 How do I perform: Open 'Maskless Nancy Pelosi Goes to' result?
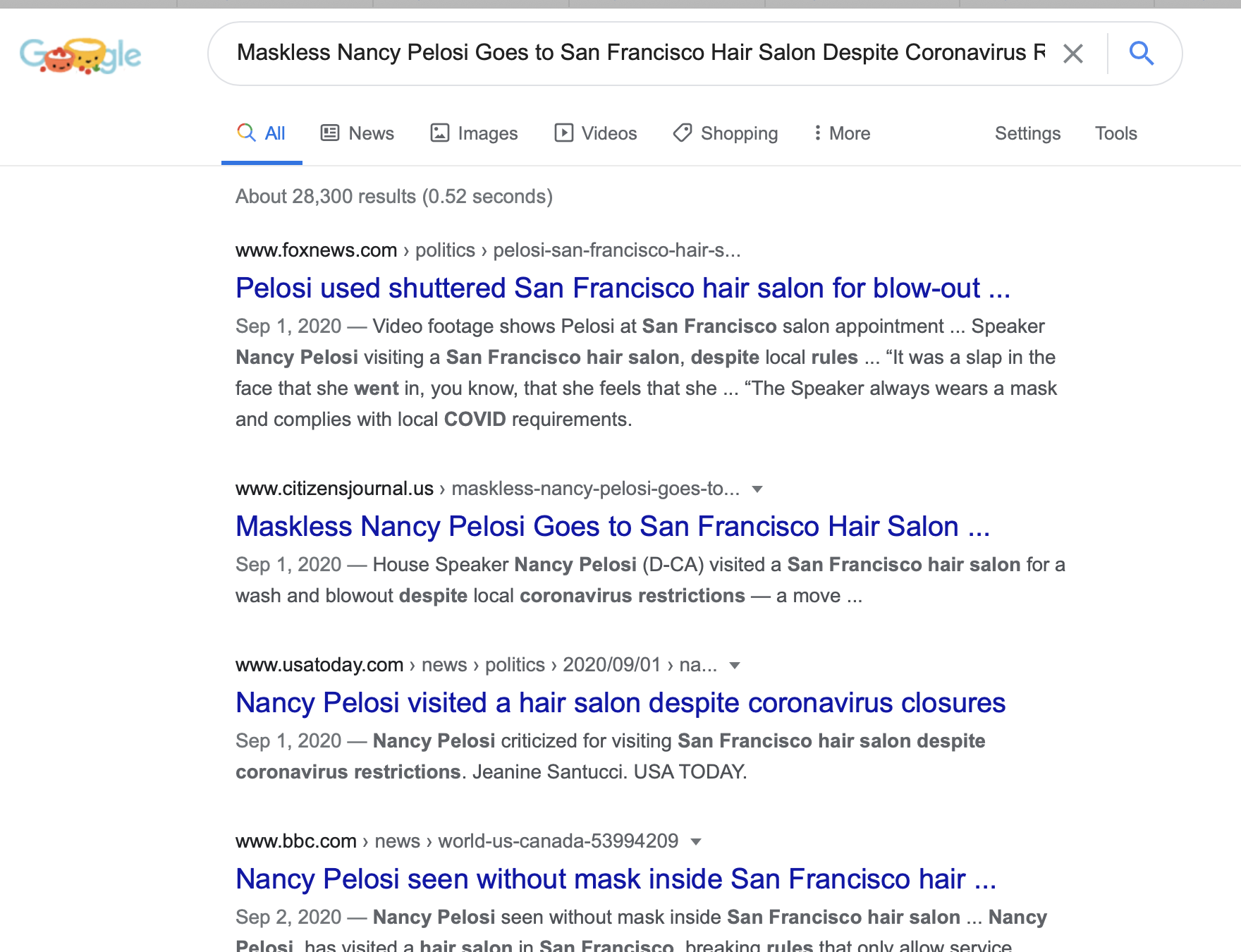(x=613, y=526)
